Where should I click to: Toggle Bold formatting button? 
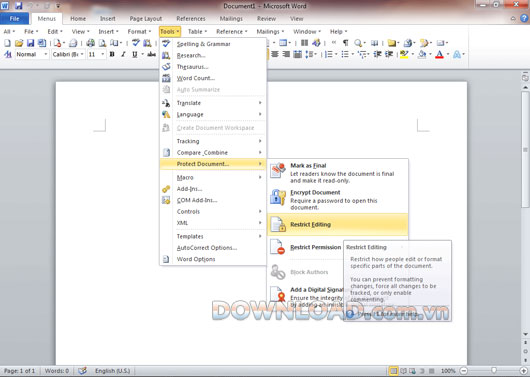[x=112, y=54]
